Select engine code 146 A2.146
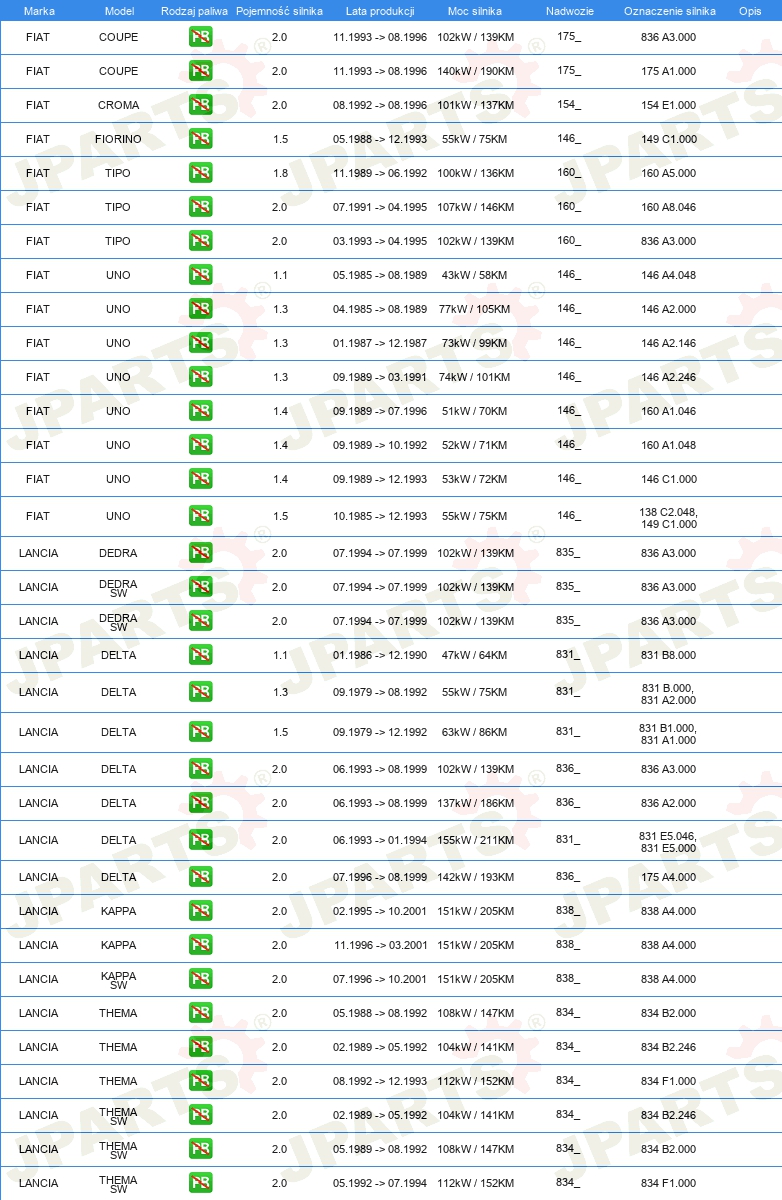The width and height of the screenshot is (782, 1200). [669, 343]
